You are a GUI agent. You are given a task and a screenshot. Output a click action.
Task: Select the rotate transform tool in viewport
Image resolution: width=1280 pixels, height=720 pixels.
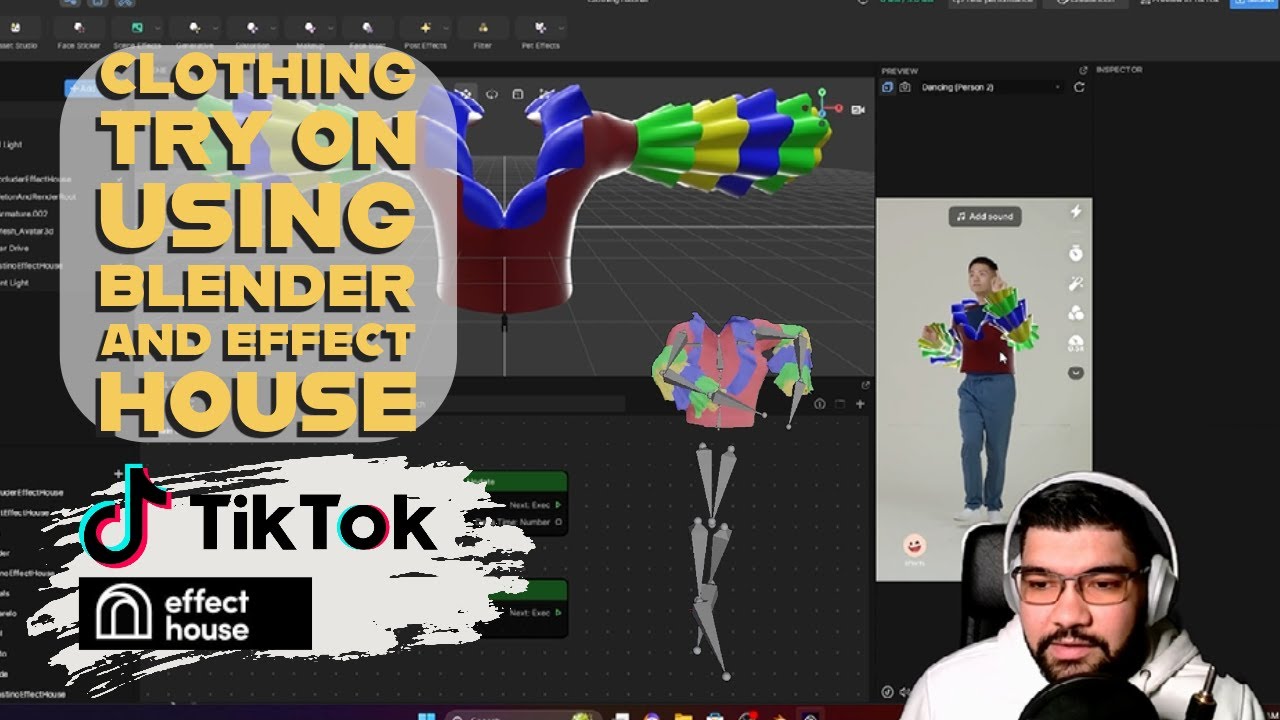491,94
